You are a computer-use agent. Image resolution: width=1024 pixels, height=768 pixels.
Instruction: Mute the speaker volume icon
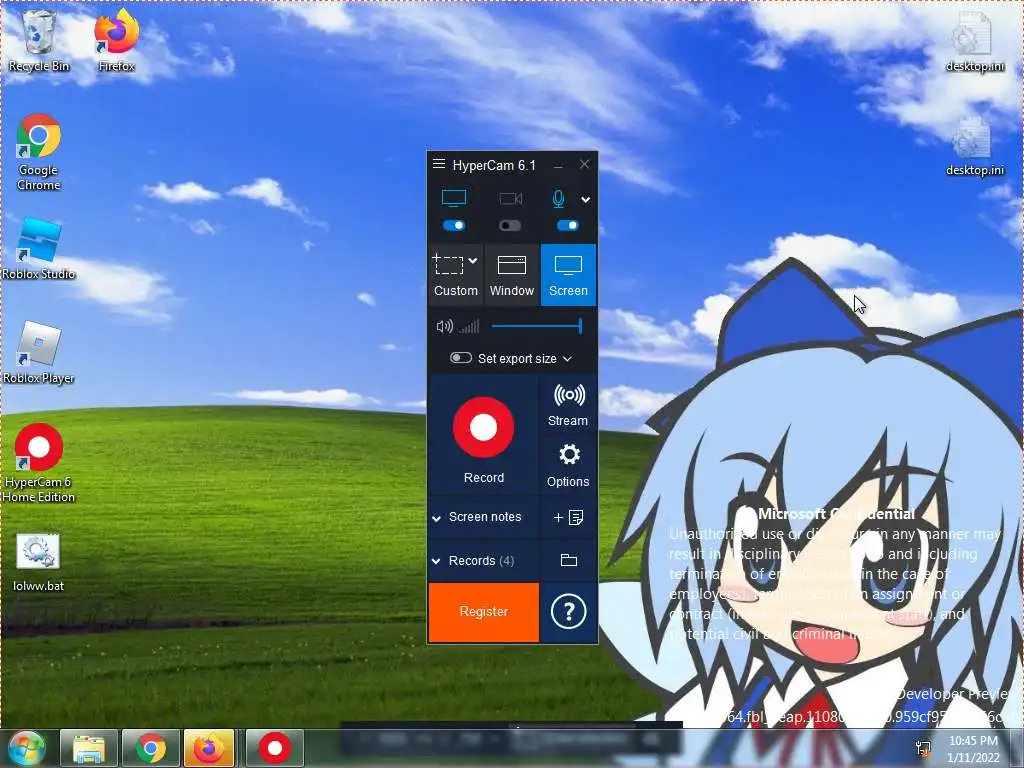pyautogui.click(x=444, y=326)
